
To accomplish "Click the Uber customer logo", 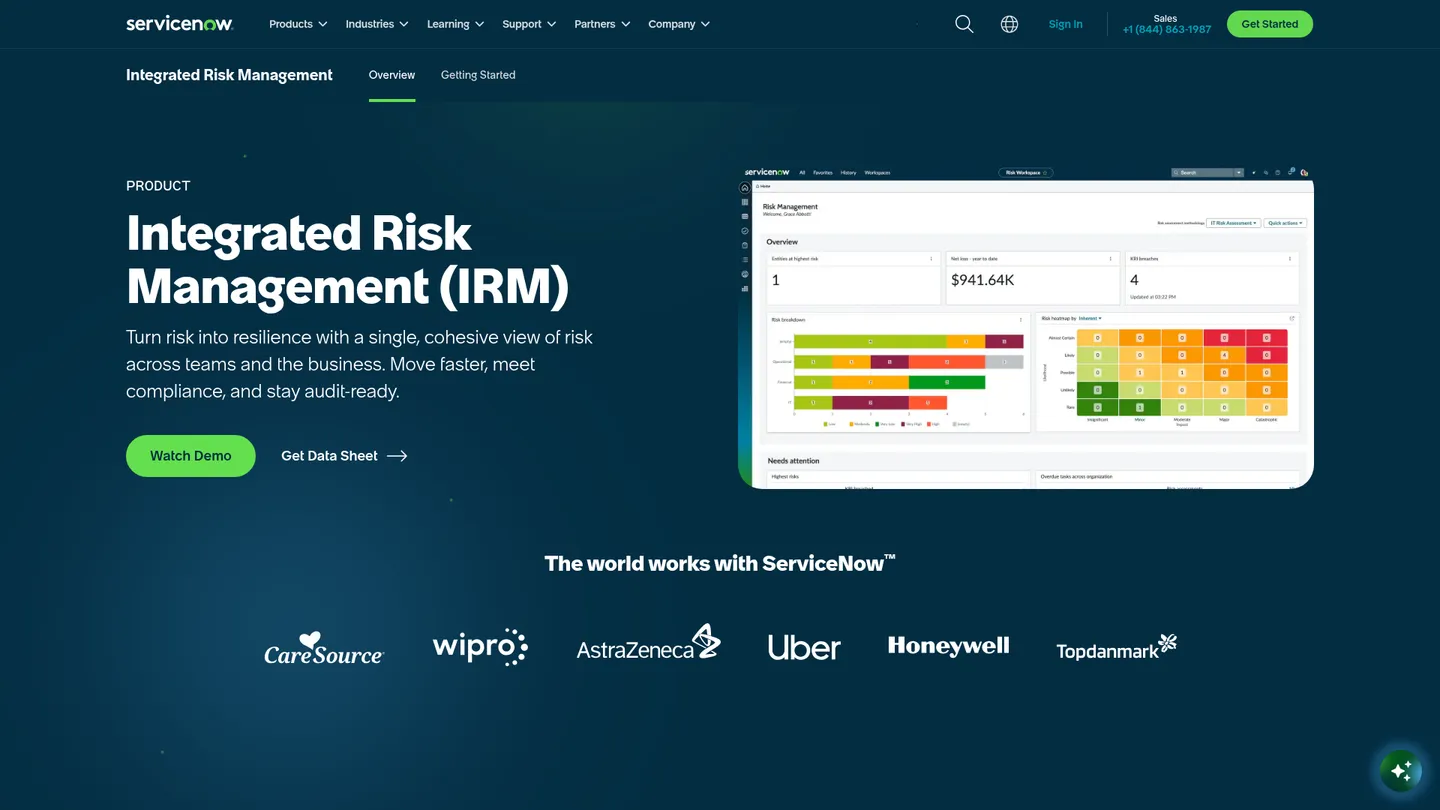I will point(804,648).
